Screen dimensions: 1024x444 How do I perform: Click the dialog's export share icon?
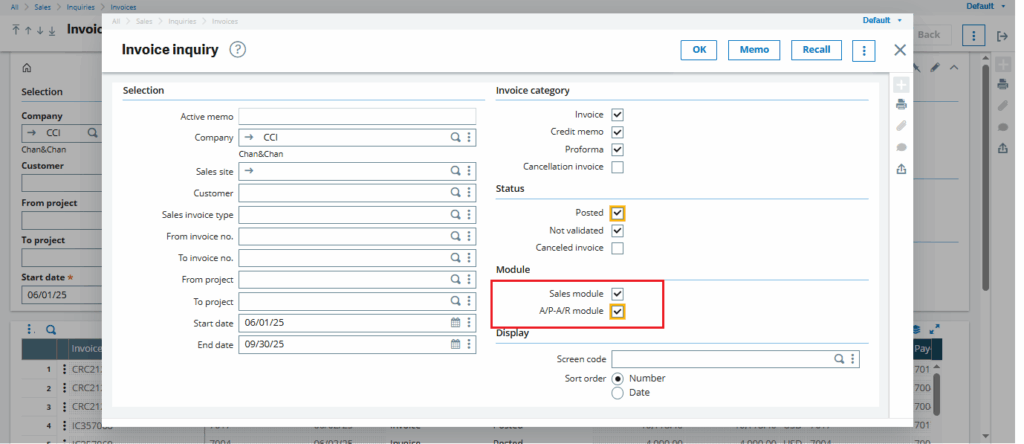point(901,169)
